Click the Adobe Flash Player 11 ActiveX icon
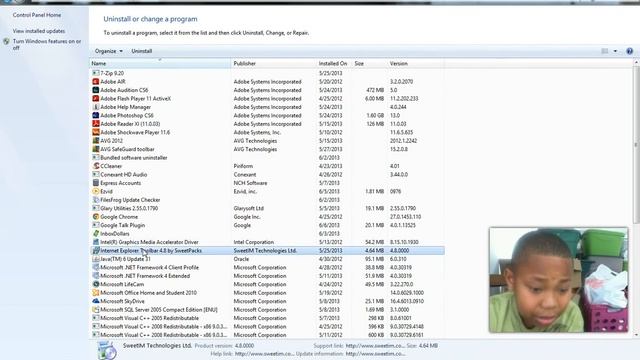 pyautogui.click(x=96, y=98)
